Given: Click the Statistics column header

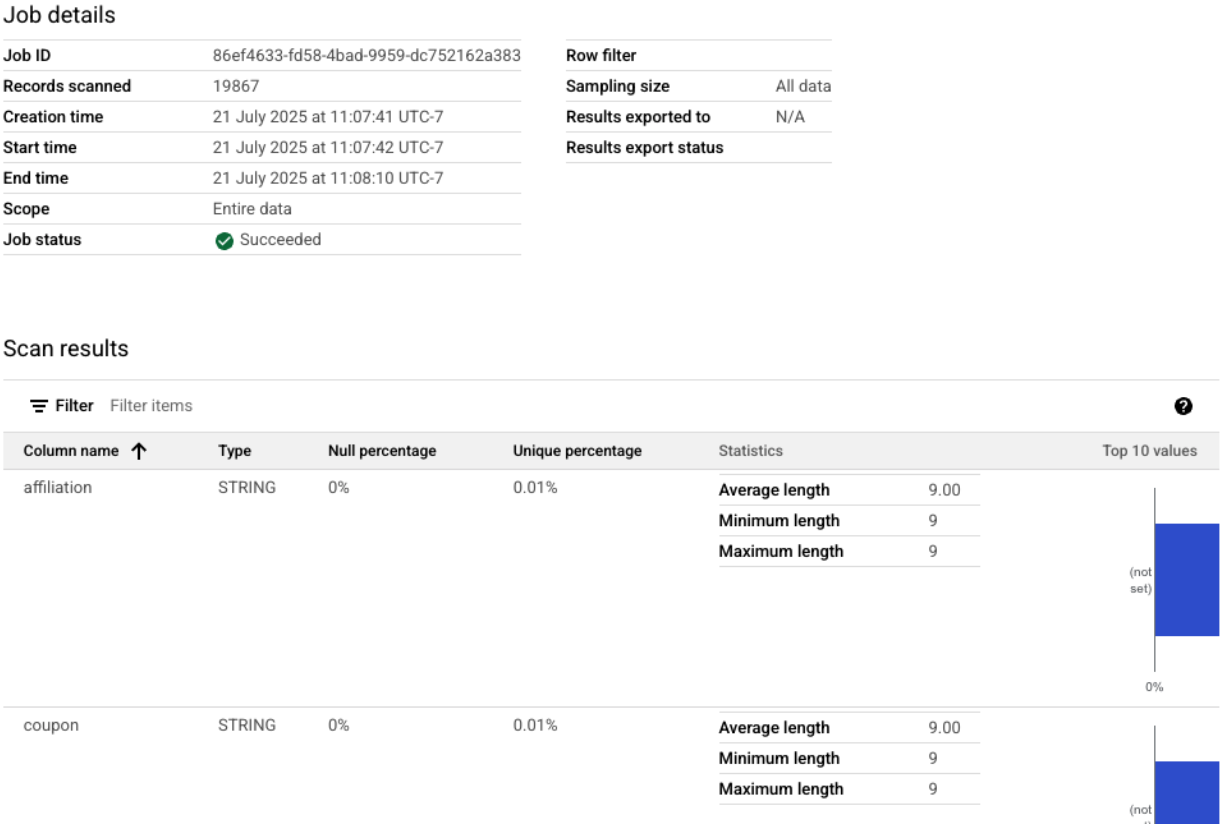Looking at the screenshot, I should (x=750, y=451).
